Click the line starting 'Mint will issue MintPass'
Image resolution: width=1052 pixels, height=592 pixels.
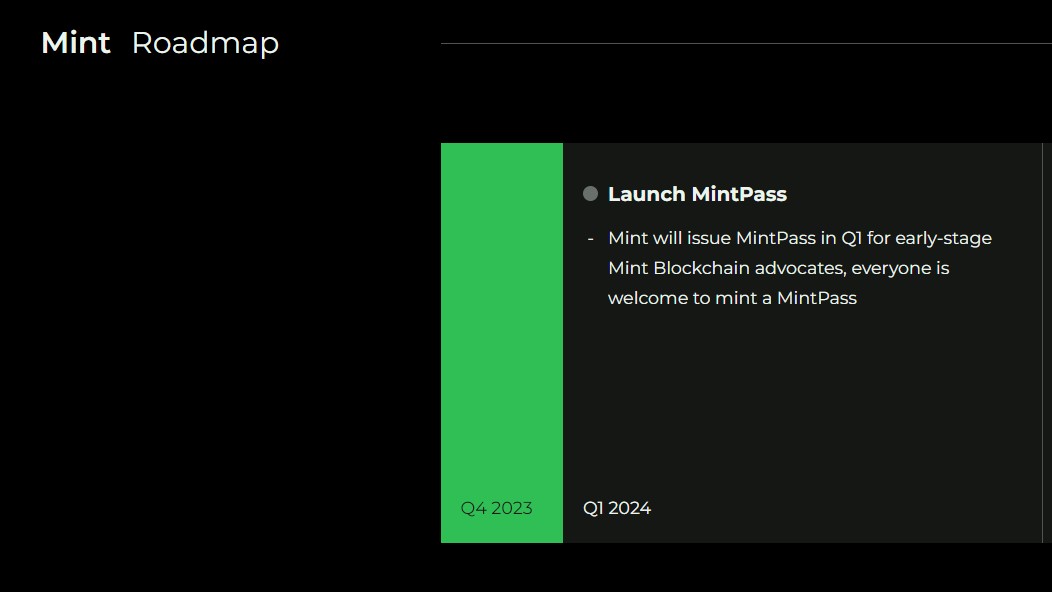tap(799, 238)
